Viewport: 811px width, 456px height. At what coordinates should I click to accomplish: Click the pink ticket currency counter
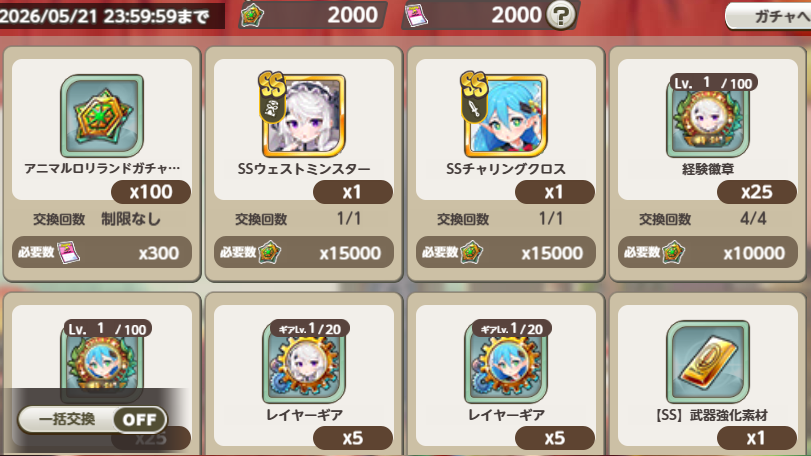pyautogui.click(x=474, y=15)
